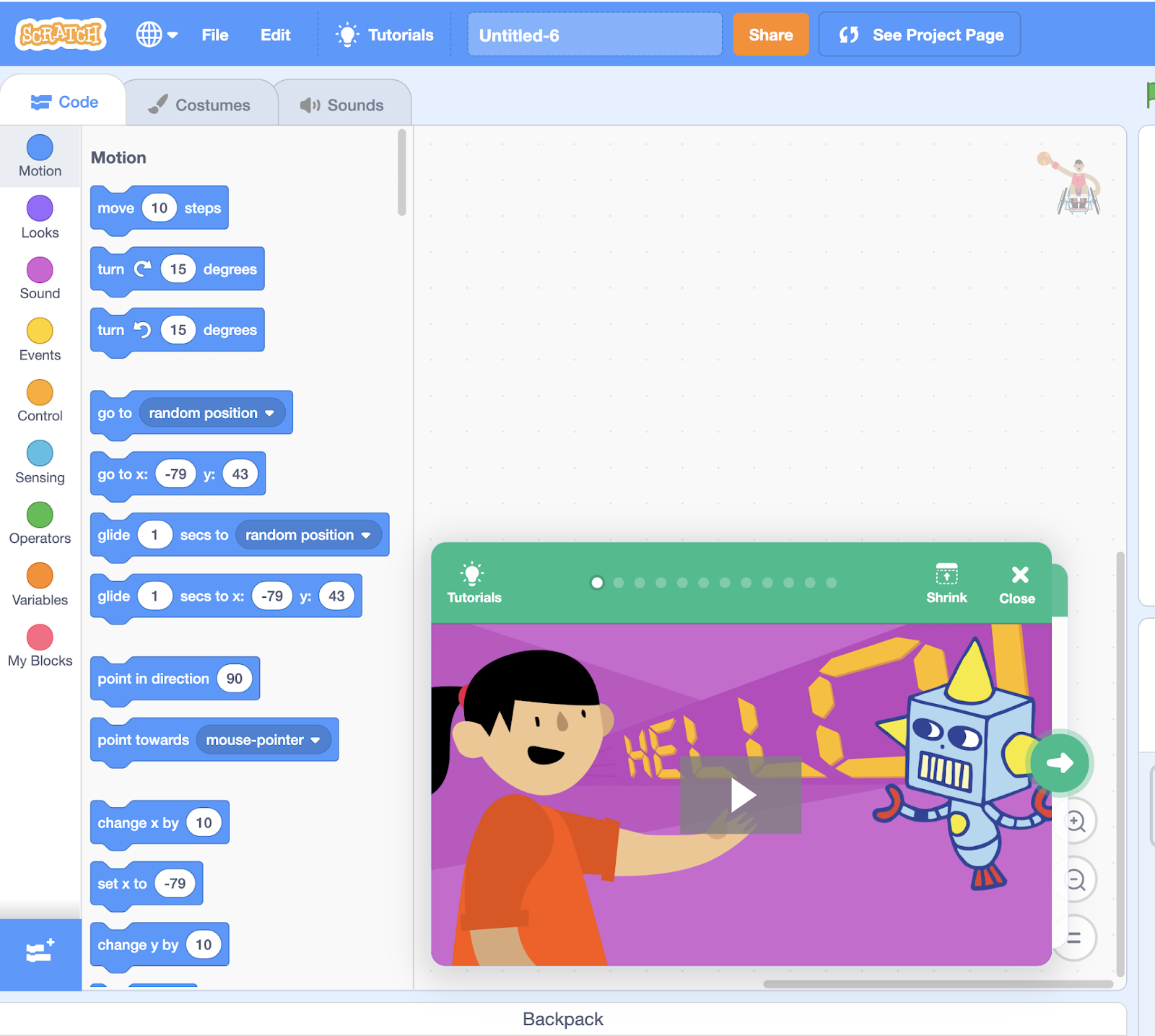The image size is (1155, 1036).
Task: Advance tutorial using the green arrow
Action: tap(1060, 762)
